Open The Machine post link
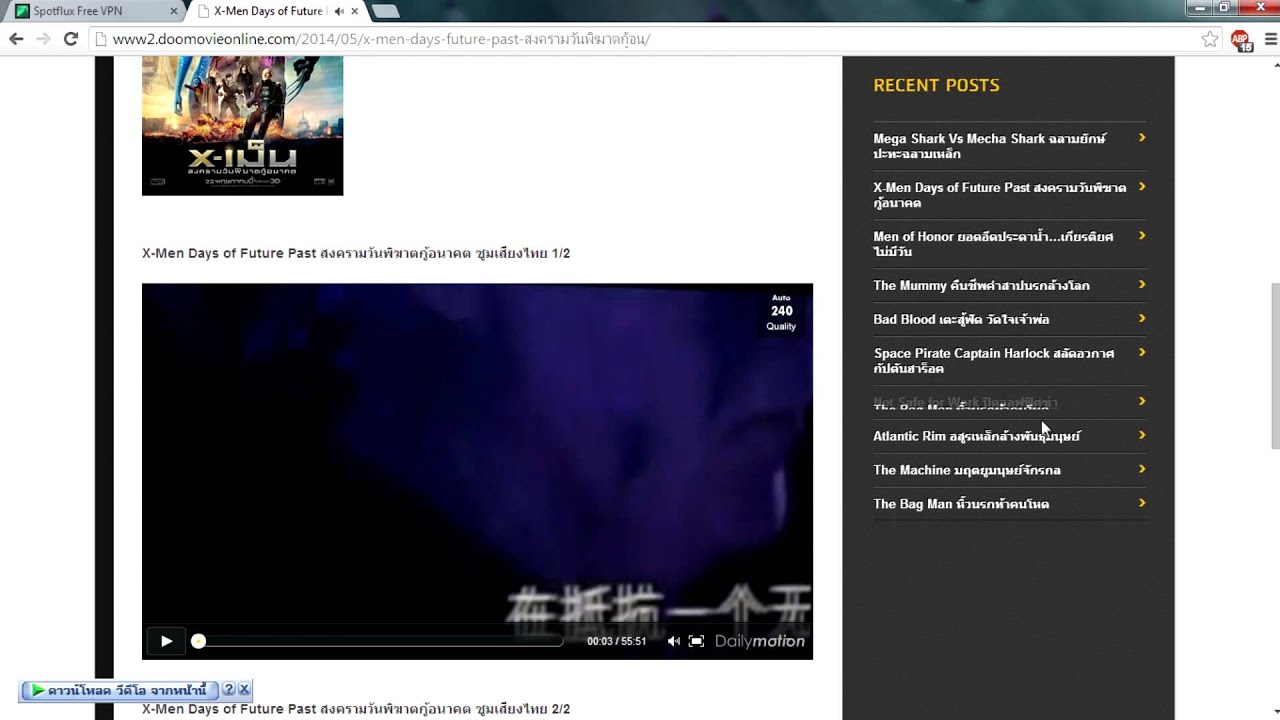This screenshot has height=720, width=1280. (967, 470)
